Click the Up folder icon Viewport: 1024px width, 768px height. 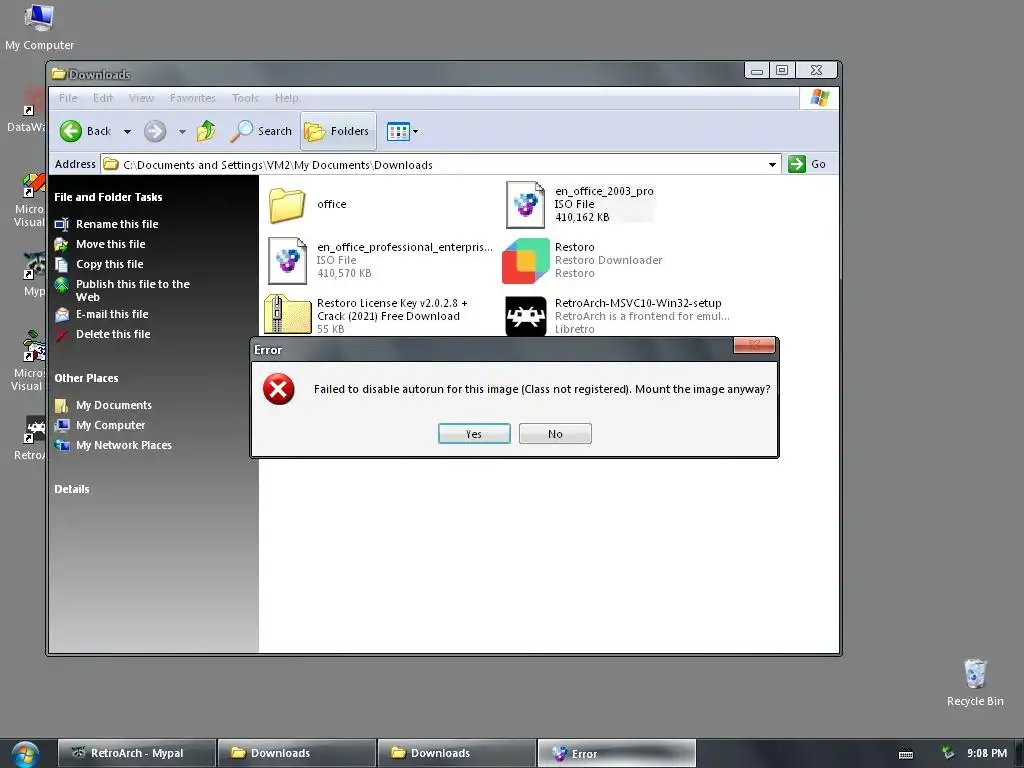tap(206, 131)
